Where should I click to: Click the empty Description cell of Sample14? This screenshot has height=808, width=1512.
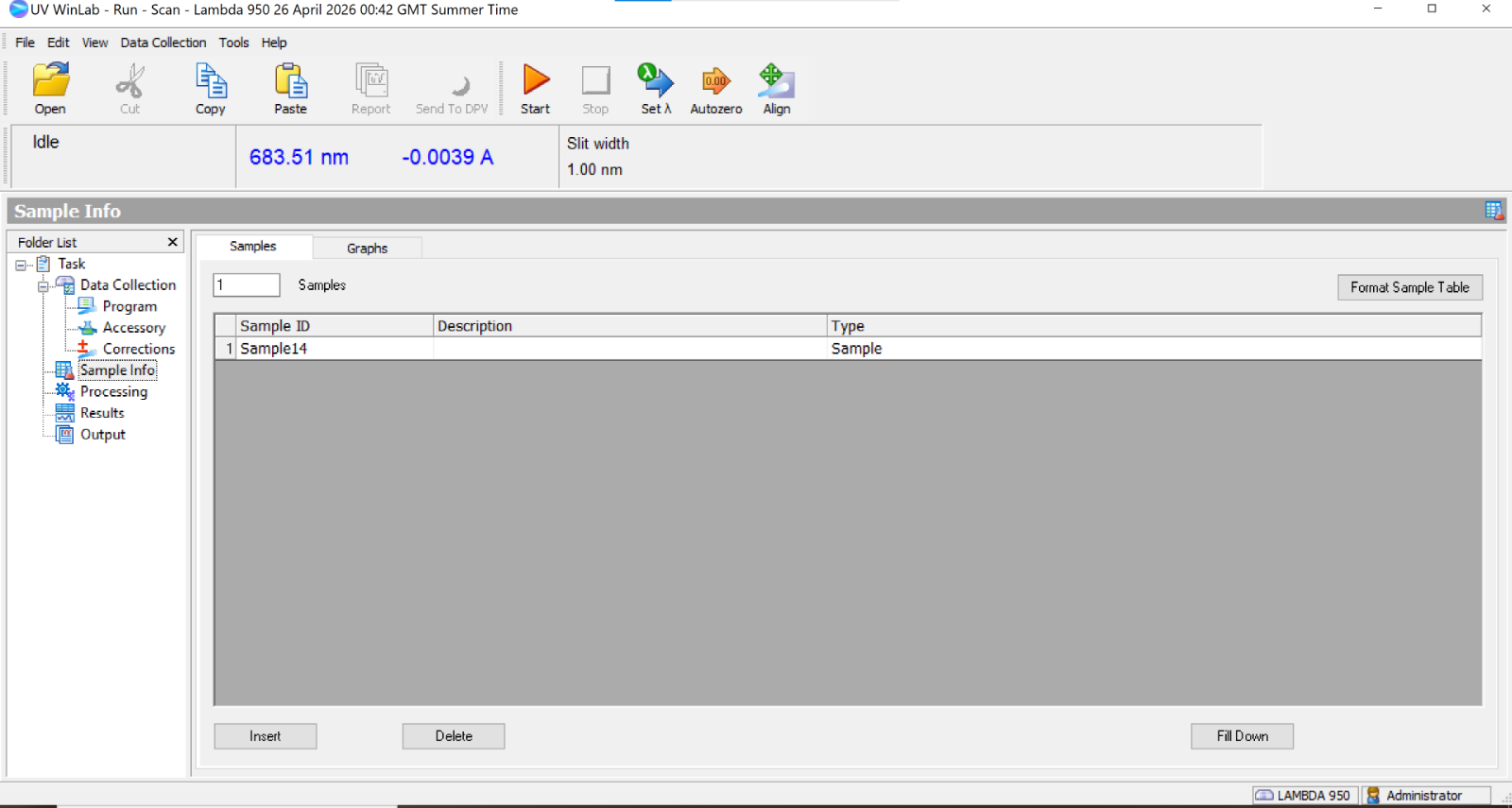point(630,349)
